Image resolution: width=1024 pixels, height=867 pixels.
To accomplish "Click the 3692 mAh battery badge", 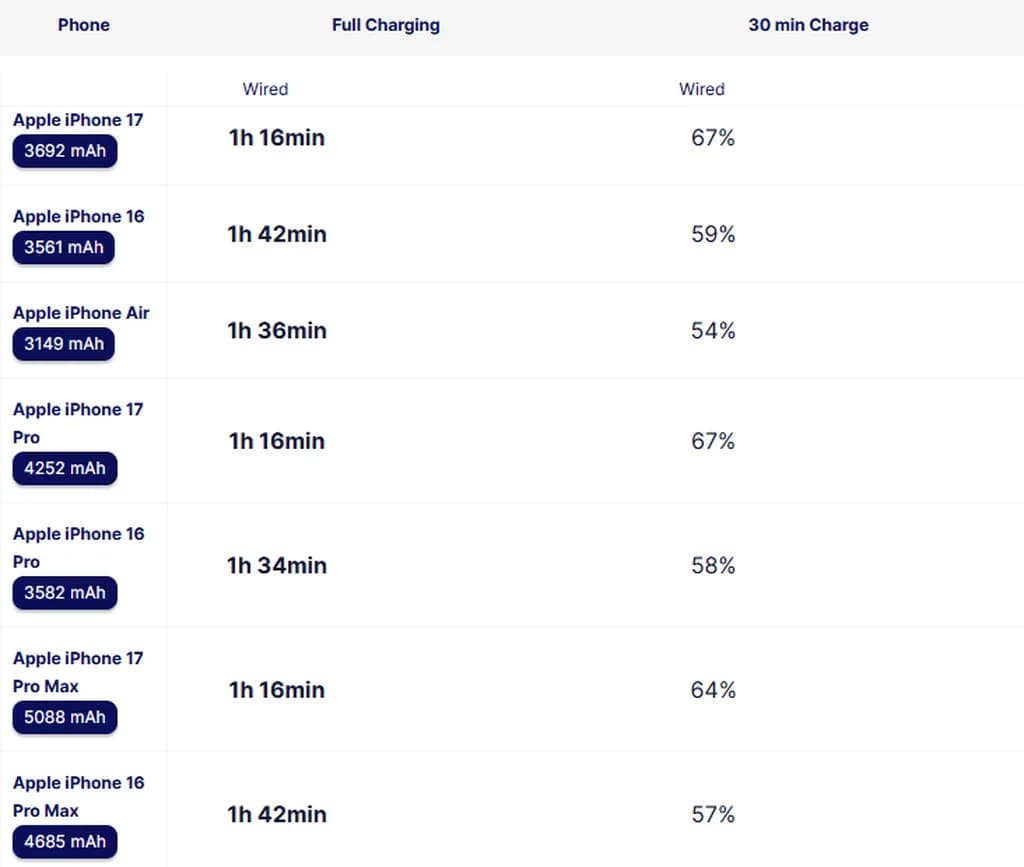I will click(x=64, y=152).
